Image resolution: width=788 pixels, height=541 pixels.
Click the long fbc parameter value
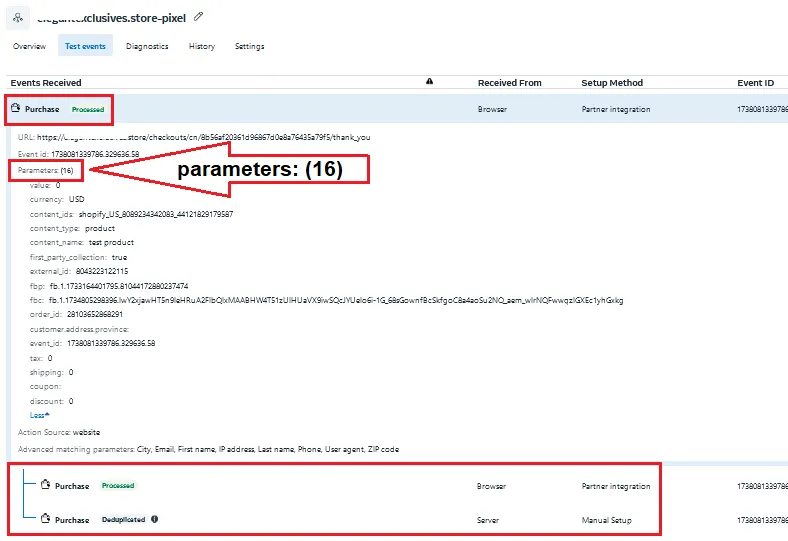tap(336, 300)
